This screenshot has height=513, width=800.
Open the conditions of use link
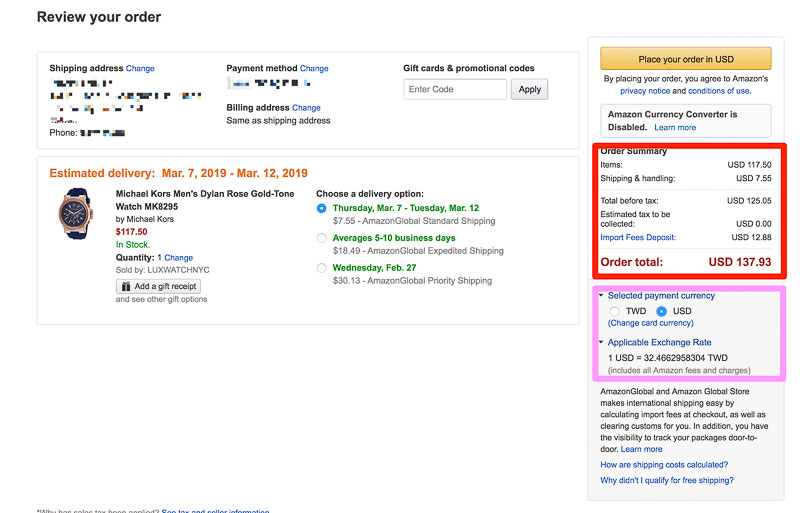[x=718, y=91]
